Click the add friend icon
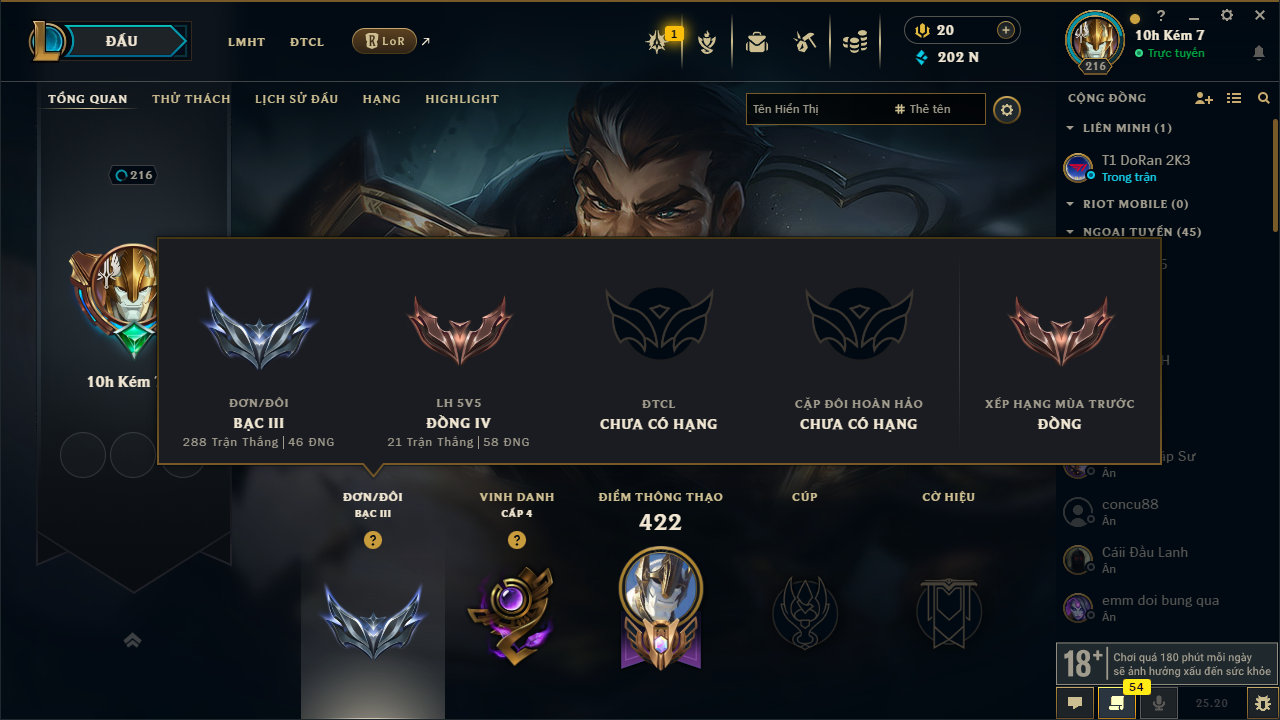This screenshot has width=1280, height=720. [1204, 98]
